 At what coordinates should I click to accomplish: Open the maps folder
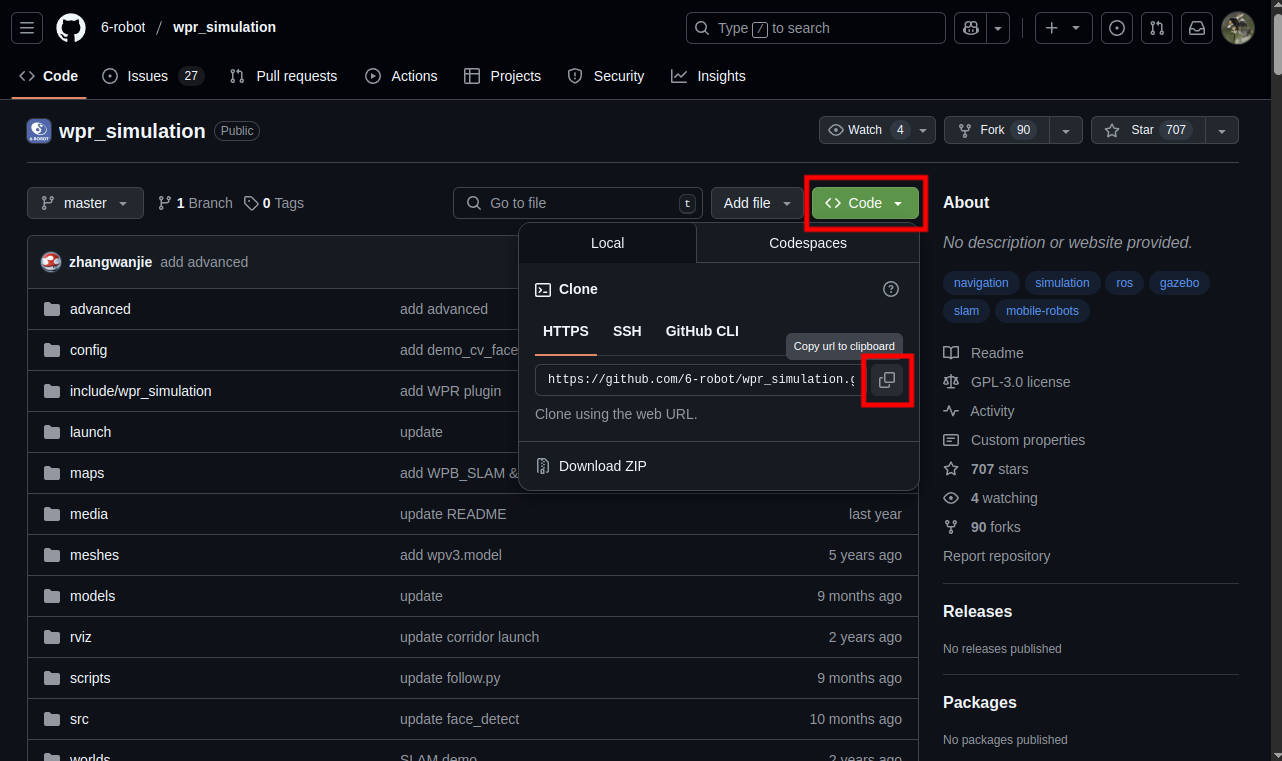click(x=87, y=473)
